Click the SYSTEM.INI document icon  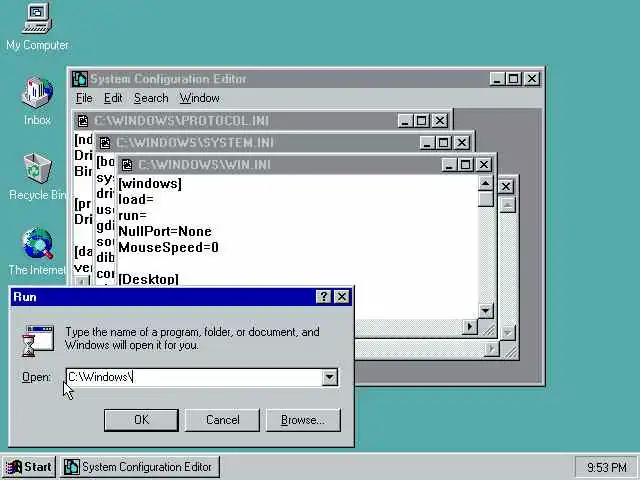point(105,143)
